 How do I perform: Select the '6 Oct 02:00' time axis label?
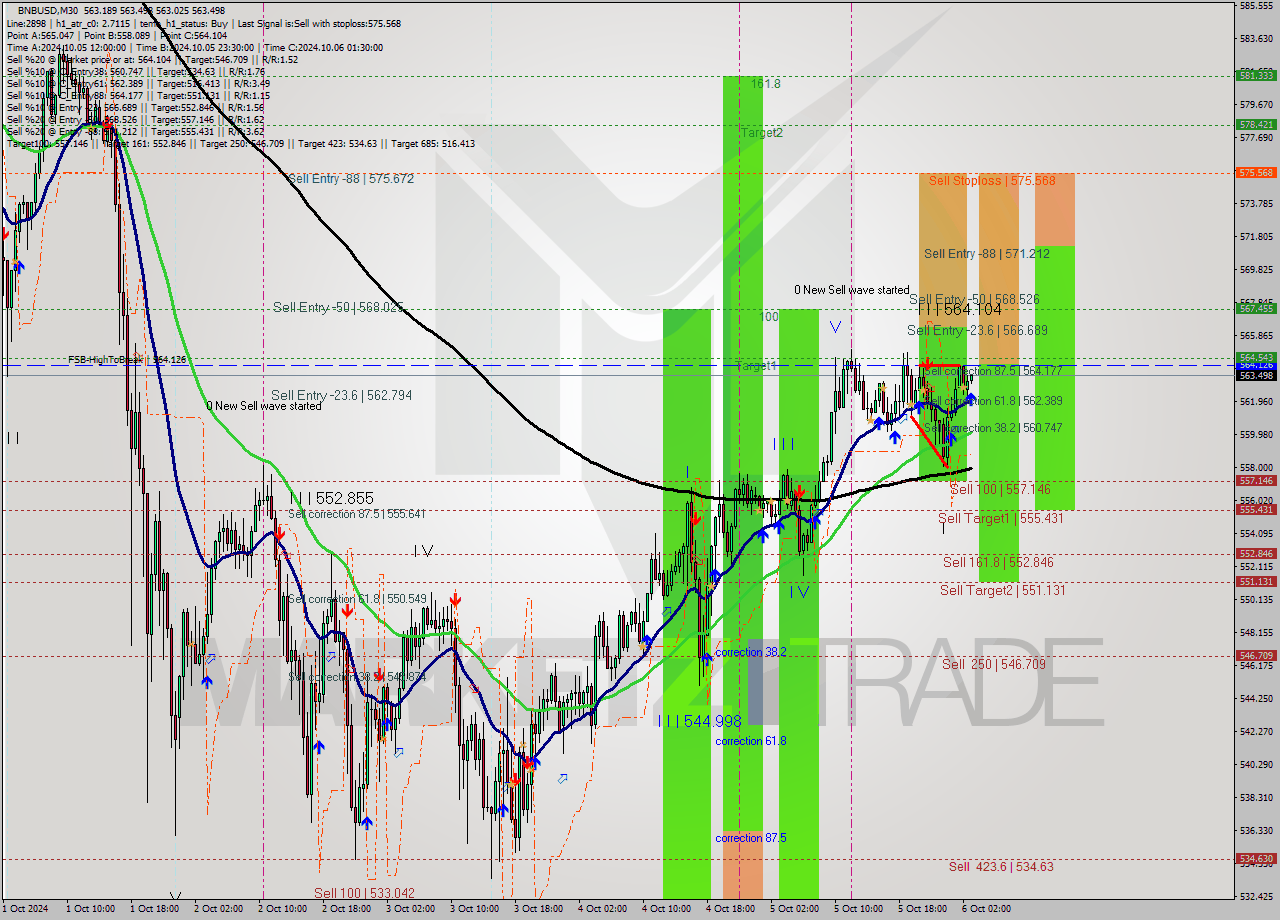pos(986,909)
